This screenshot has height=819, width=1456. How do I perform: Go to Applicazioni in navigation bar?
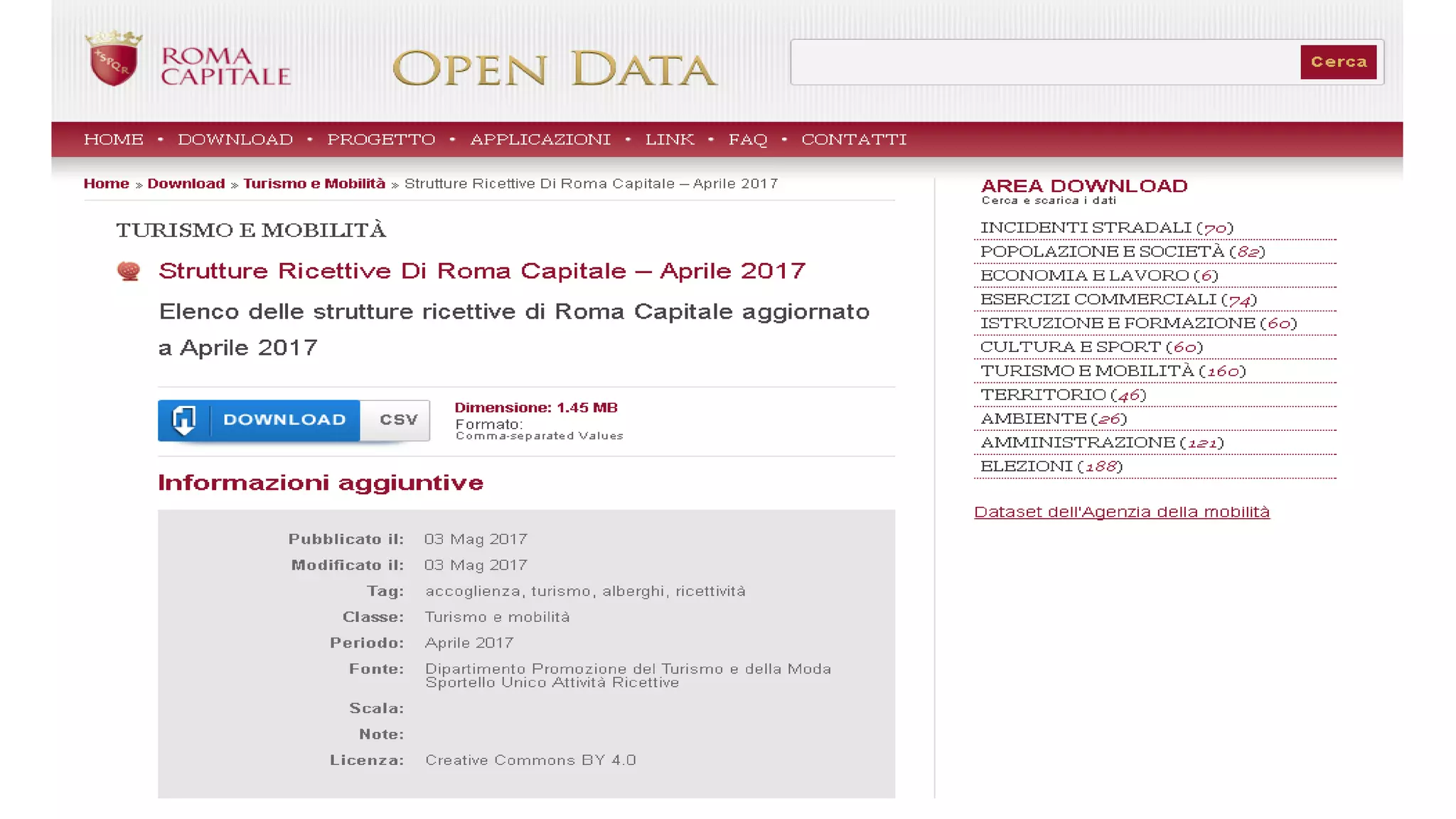pyautogui.click(x=540, y=139)
